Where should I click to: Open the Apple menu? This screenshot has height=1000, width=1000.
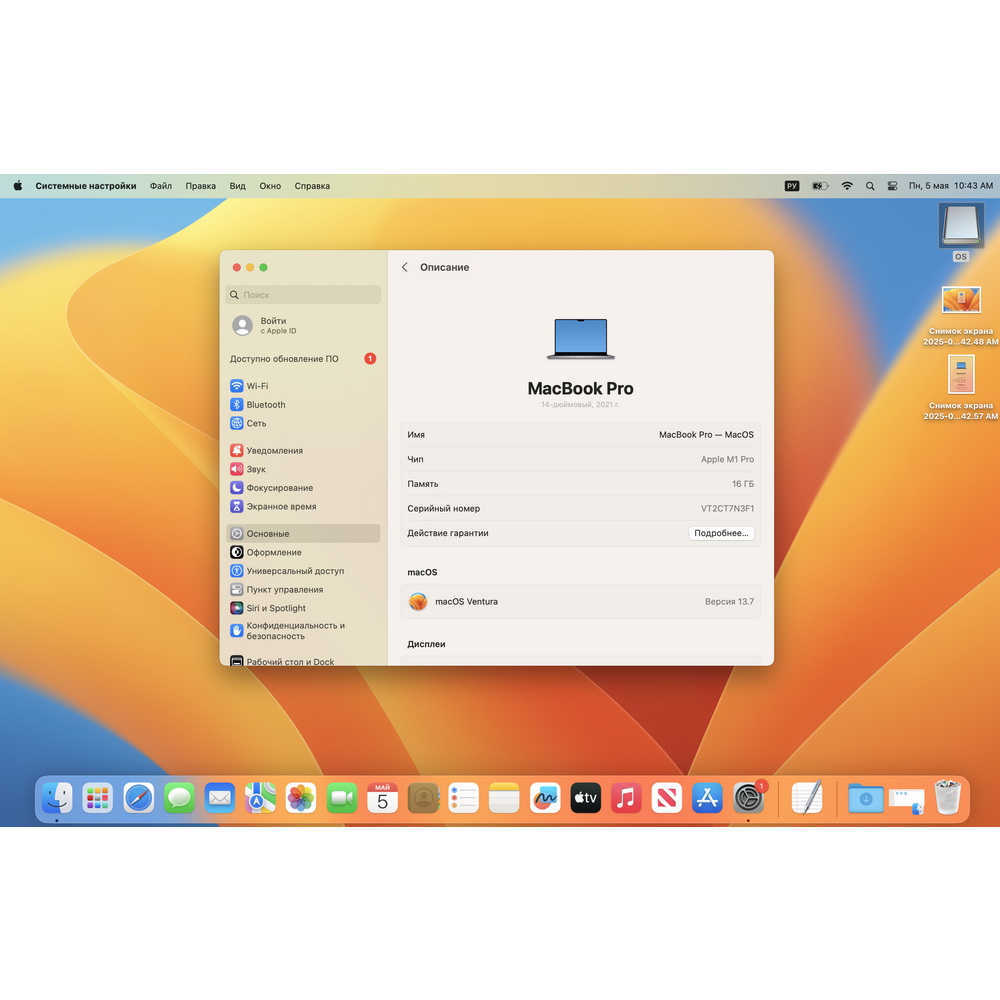coord(18,186)
